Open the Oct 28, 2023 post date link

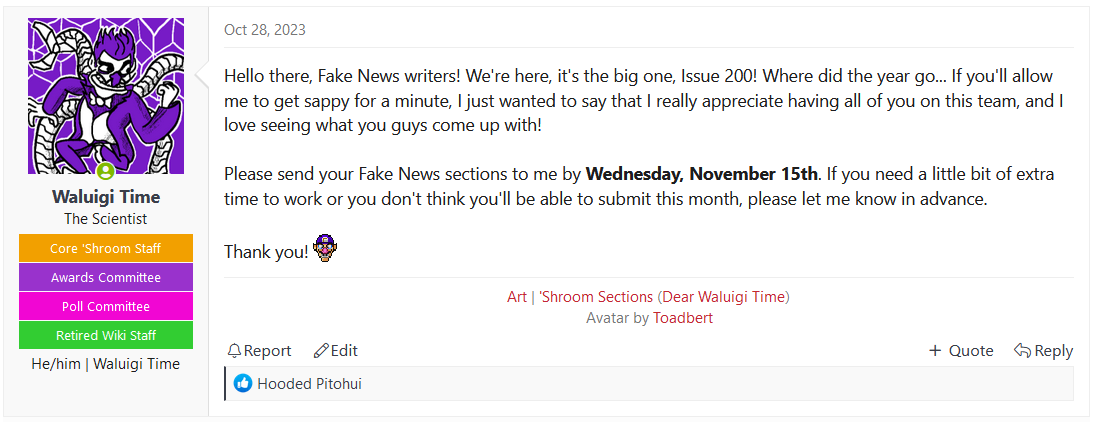tap(265, 30)
